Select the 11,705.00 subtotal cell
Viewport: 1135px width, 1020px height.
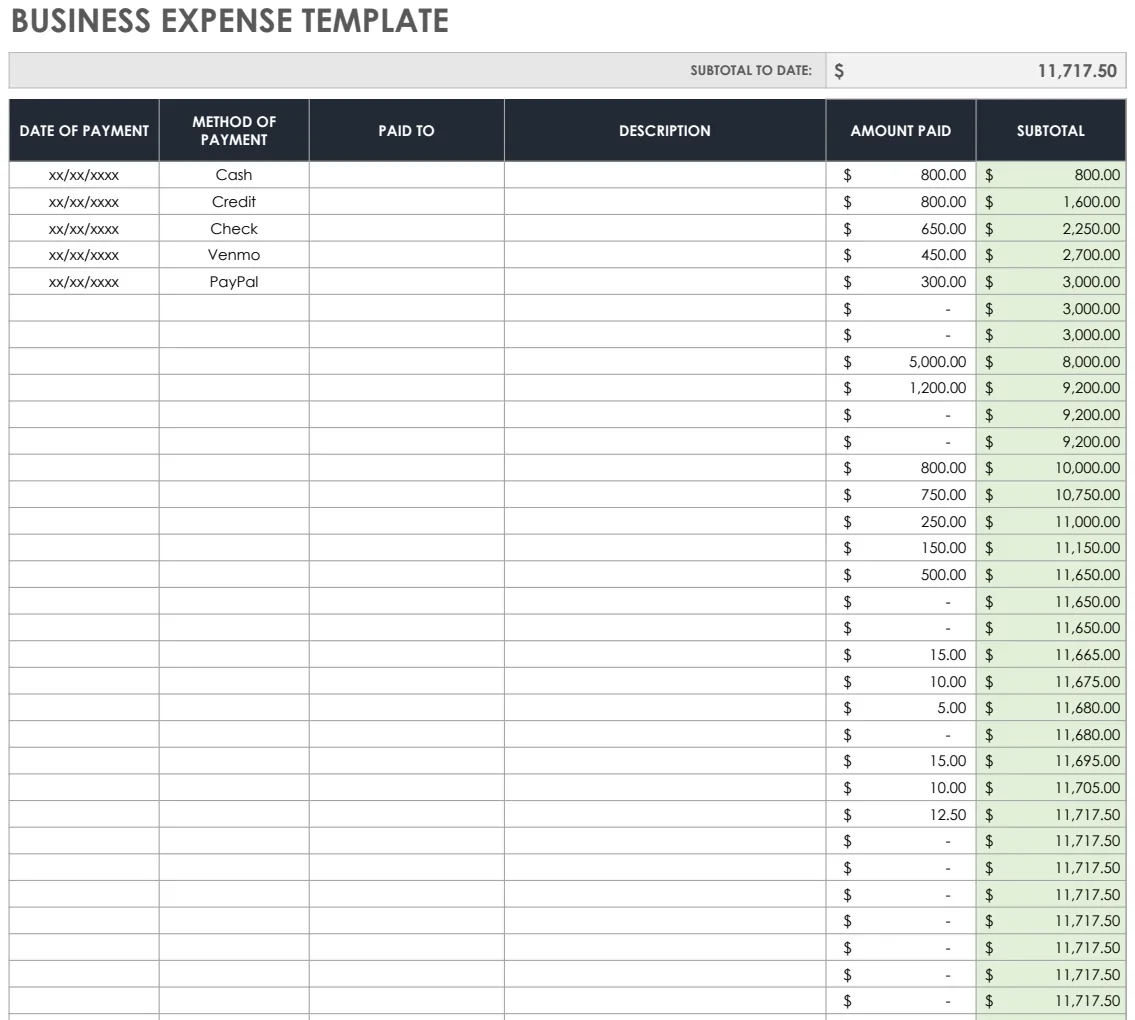1050,788
